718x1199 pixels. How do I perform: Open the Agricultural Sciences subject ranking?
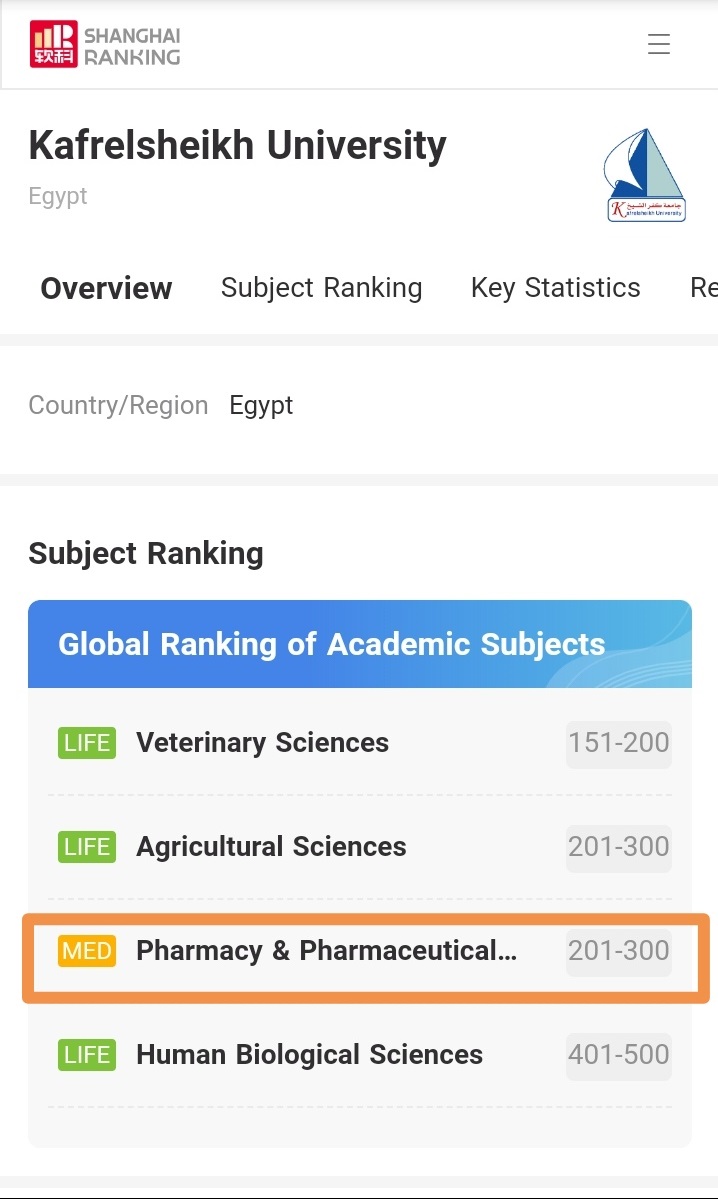271,847
